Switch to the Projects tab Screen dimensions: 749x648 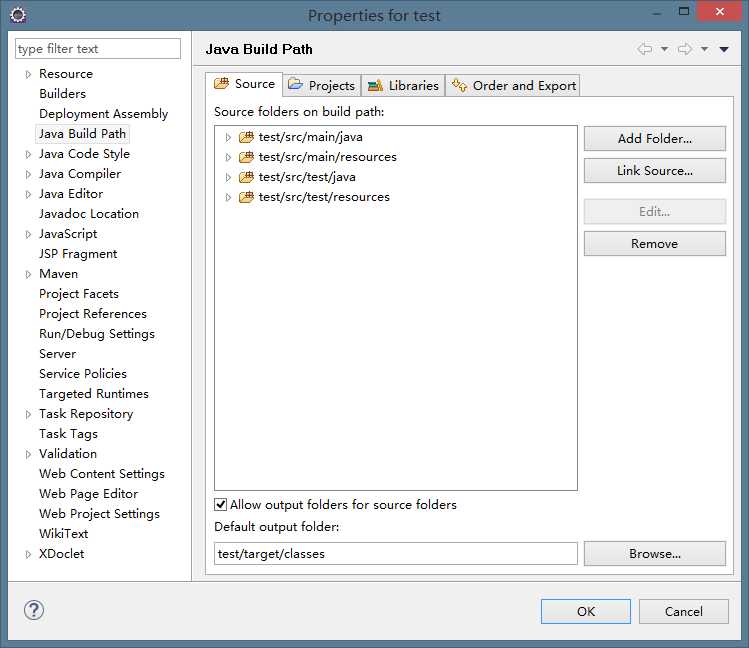tap(321, 85)
